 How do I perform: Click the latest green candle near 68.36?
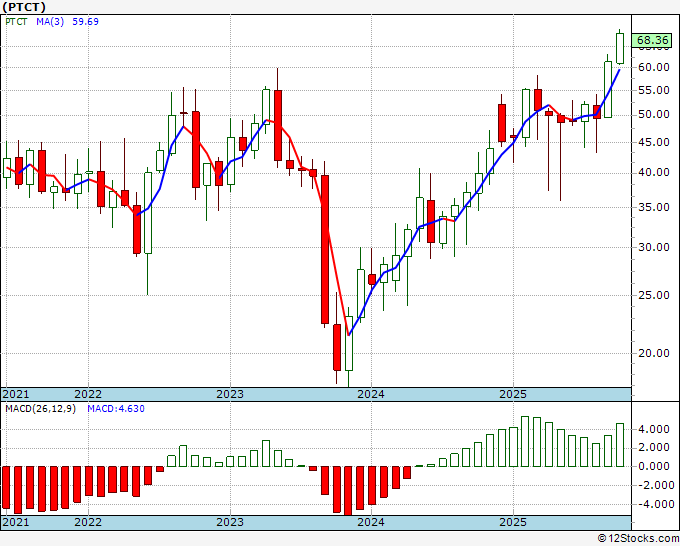tap(620, 49)
